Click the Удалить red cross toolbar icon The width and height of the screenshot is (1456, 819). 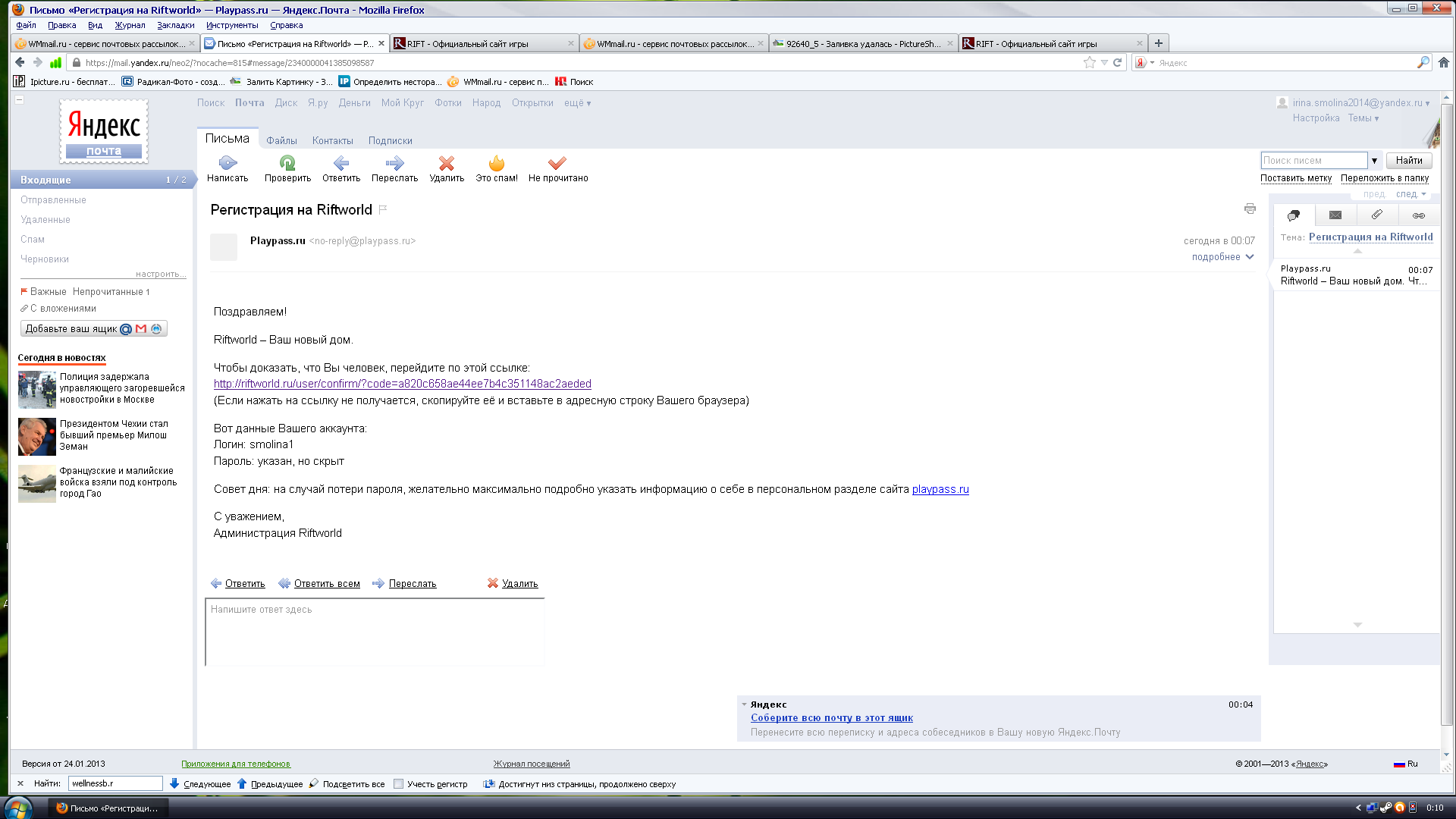(447, 162)
